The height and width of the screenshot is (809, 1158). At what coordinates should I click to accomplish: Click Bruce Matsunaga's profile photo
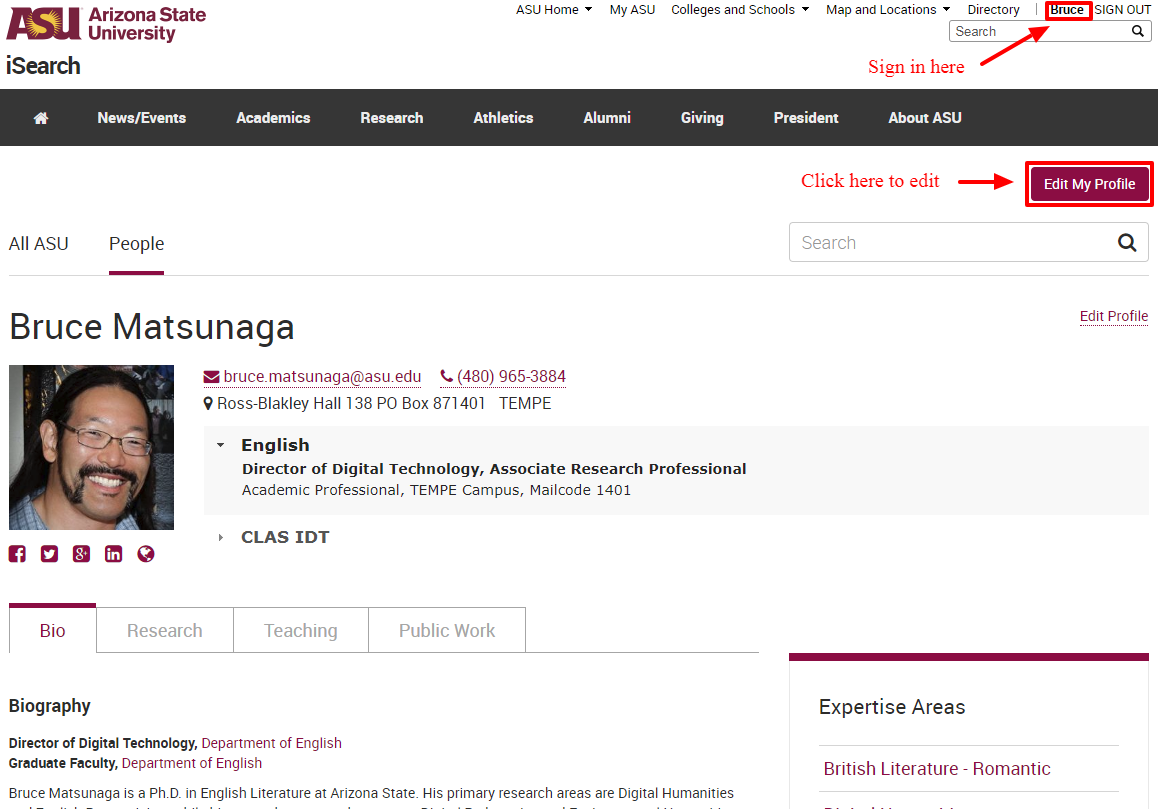[92, 447]
